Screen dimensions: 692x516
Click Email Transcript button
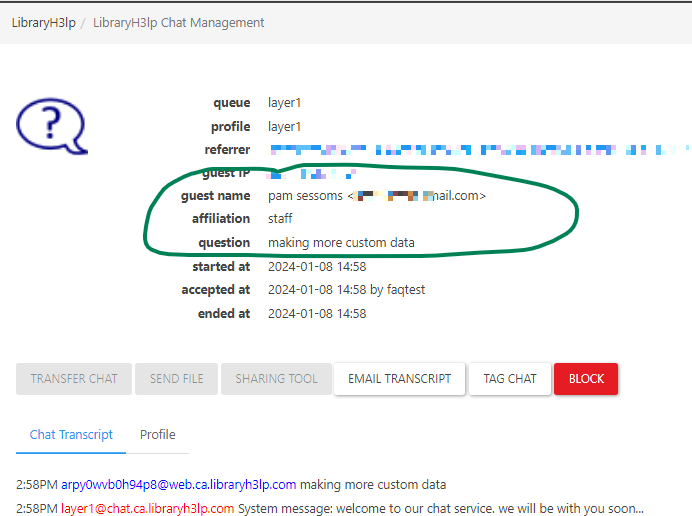click(x=399, y=379)
